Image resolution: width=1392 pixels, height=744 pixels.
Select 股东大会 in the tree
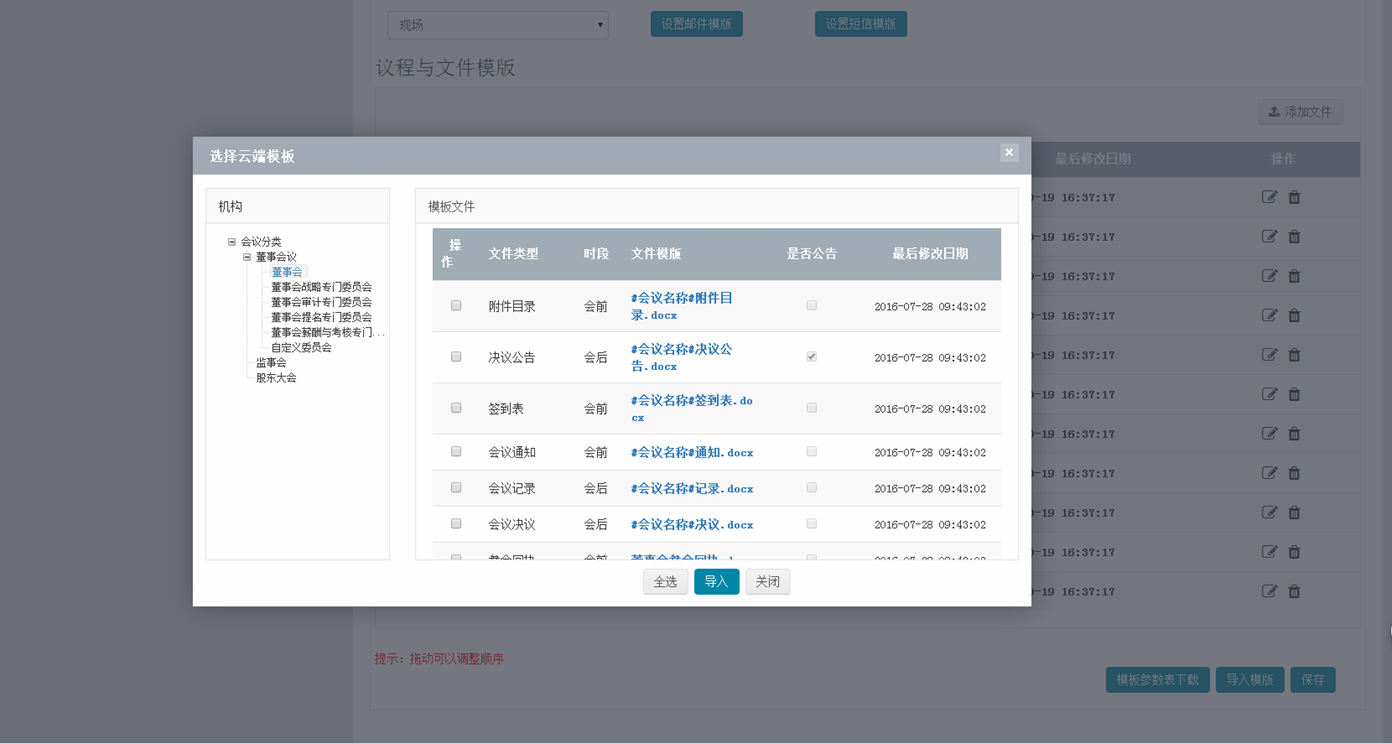pyautogui.click(x=276, y=377)
